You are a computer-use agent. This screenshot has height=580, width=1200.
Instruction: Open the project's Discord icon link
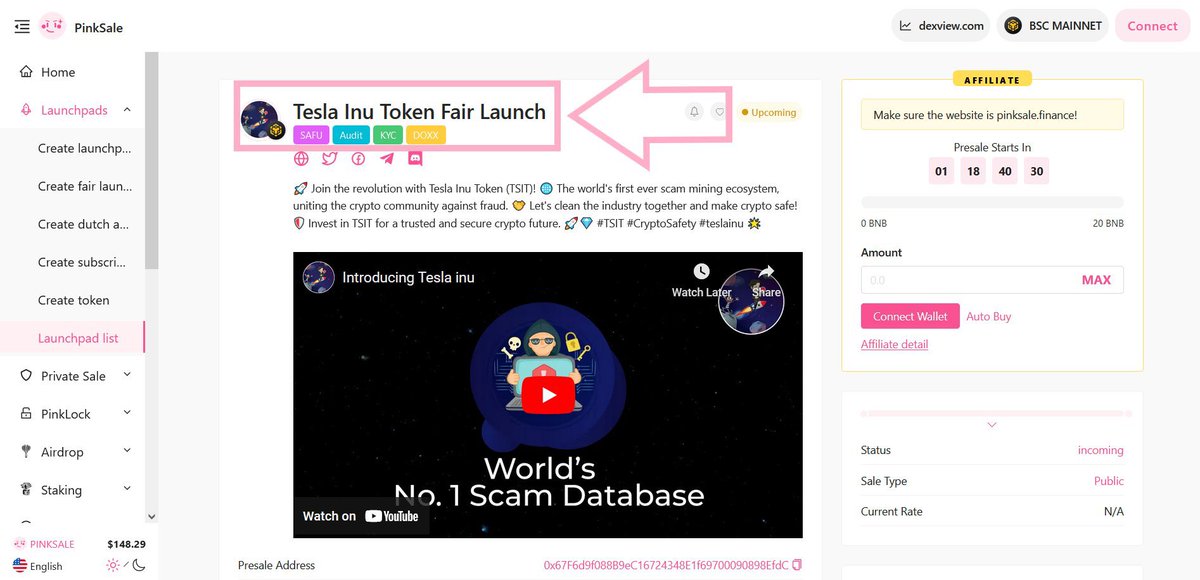tap(415, 158)
